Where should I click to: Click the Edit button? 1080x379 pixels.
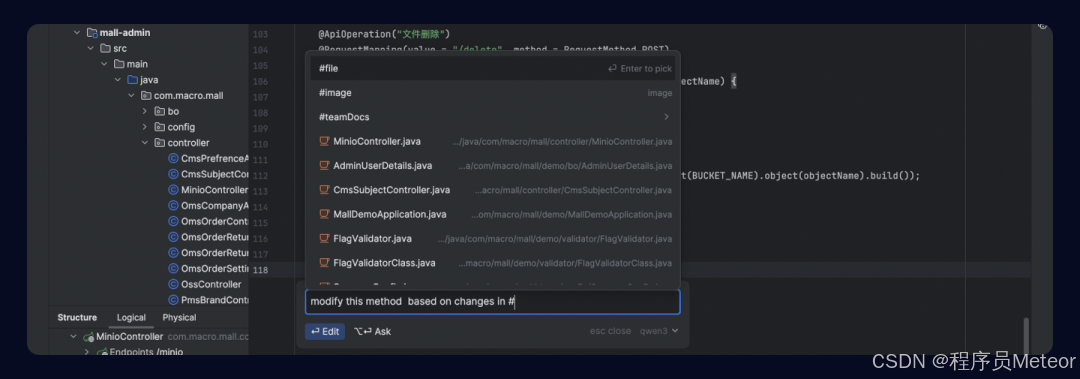click(x=325, y=331)
